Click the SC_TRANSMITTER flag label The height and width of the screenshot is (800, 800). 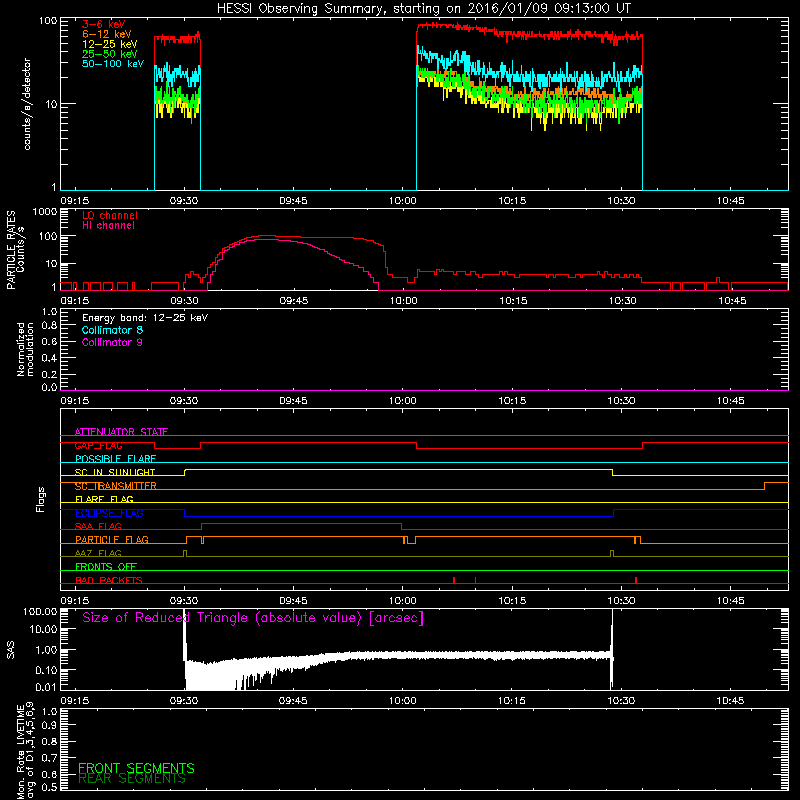[x=116, y=486]
